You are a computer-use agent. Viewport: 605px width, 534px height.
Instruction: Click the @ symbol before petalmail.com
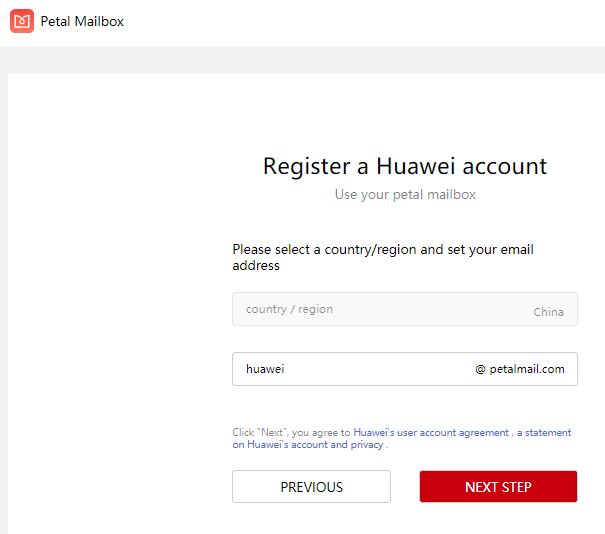click(x=480, y=369)
